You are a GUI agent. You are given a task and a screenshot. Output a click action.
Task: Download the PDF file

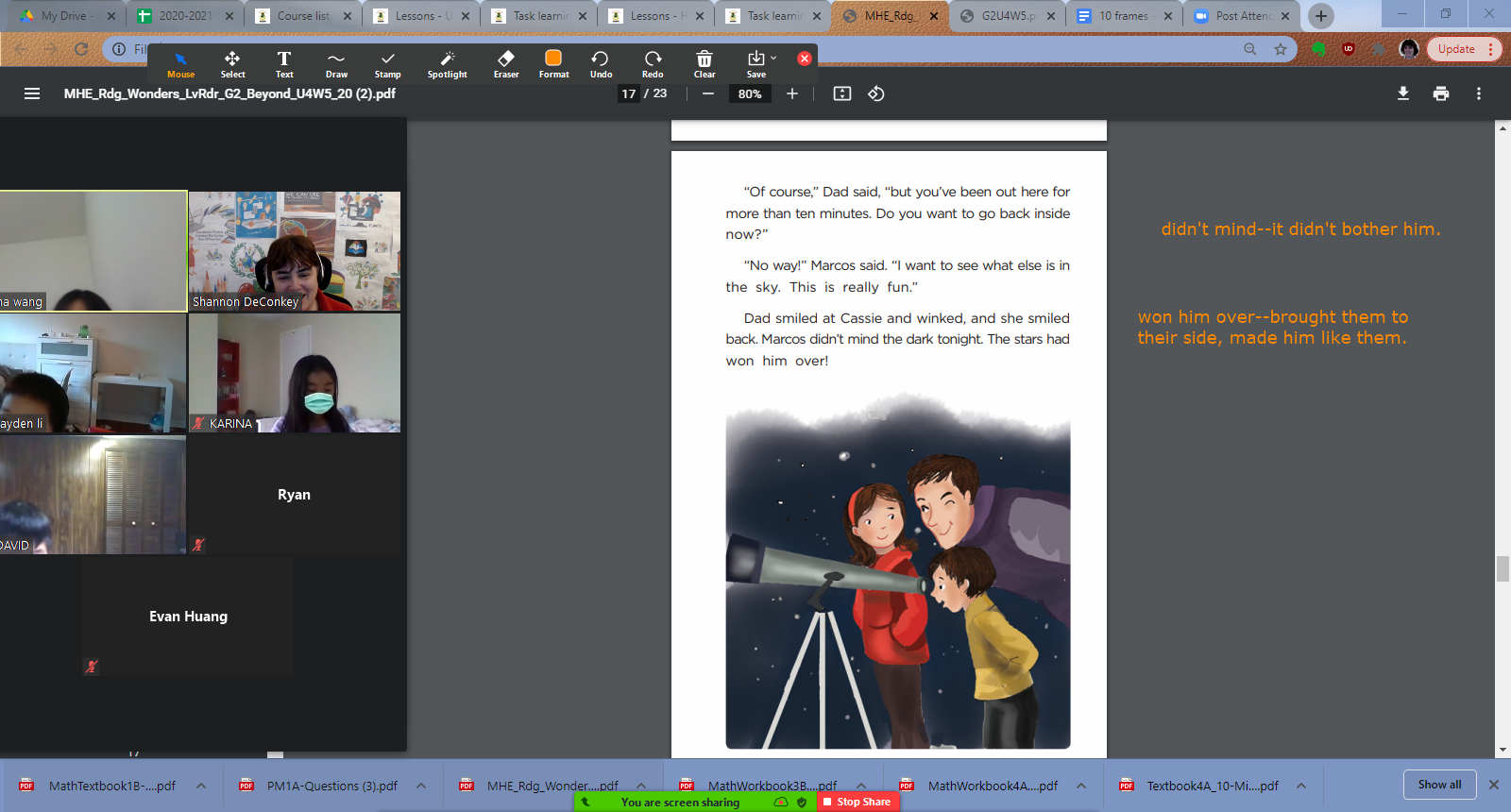click(x=1403, y=93)
